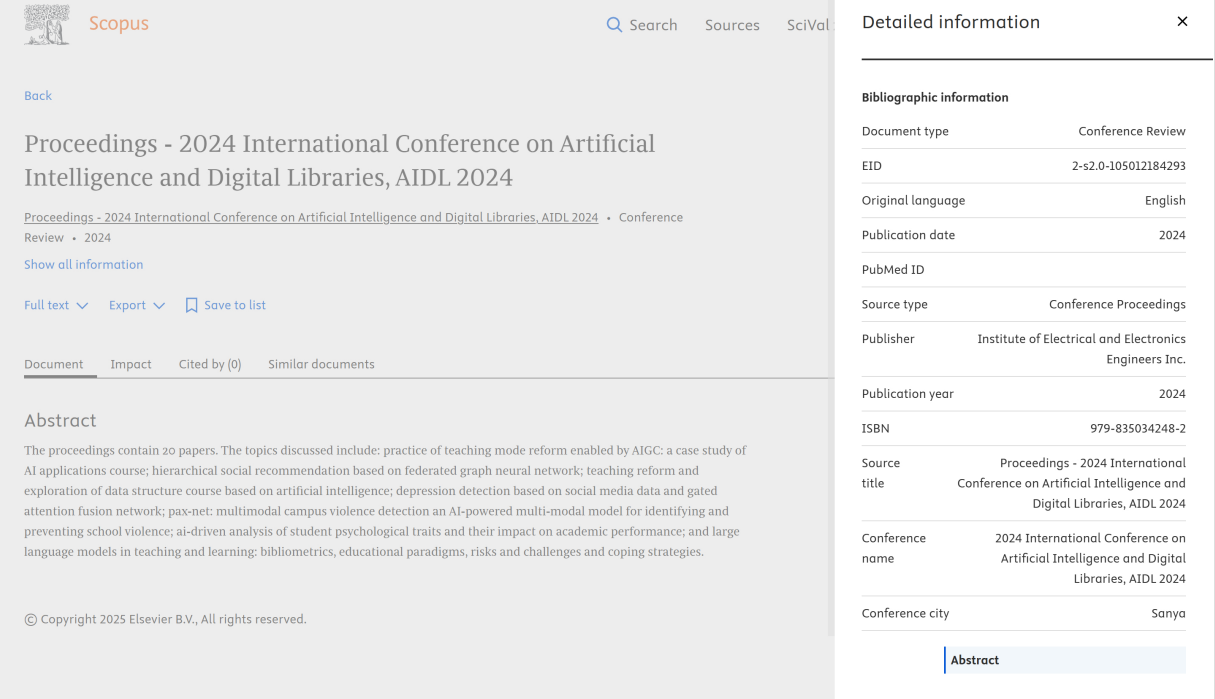
Task: Click the Conference name value text
Action: [x=1090, y=558]
